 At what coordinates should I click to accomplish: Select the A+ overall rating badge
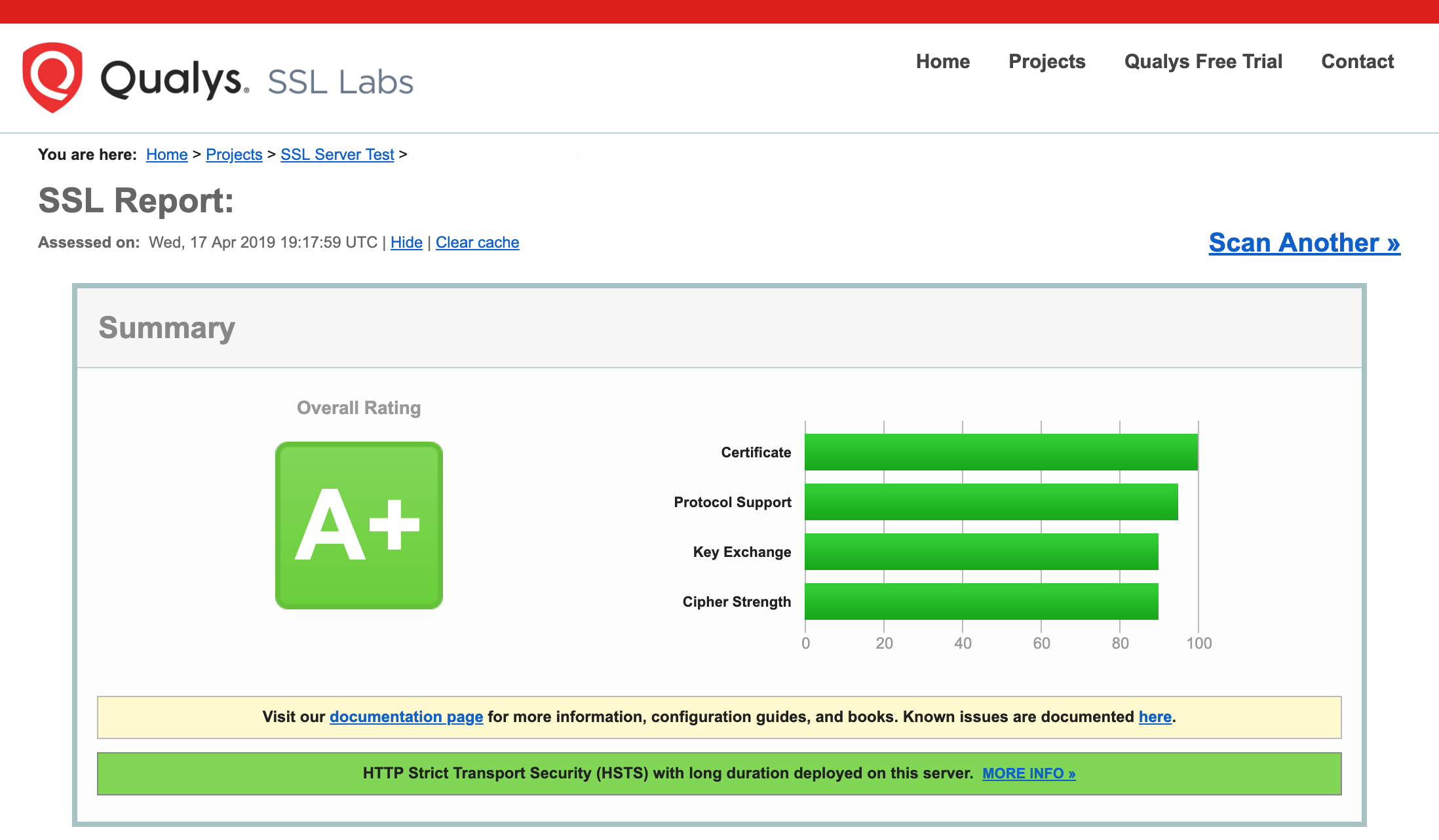pos(358,524)
